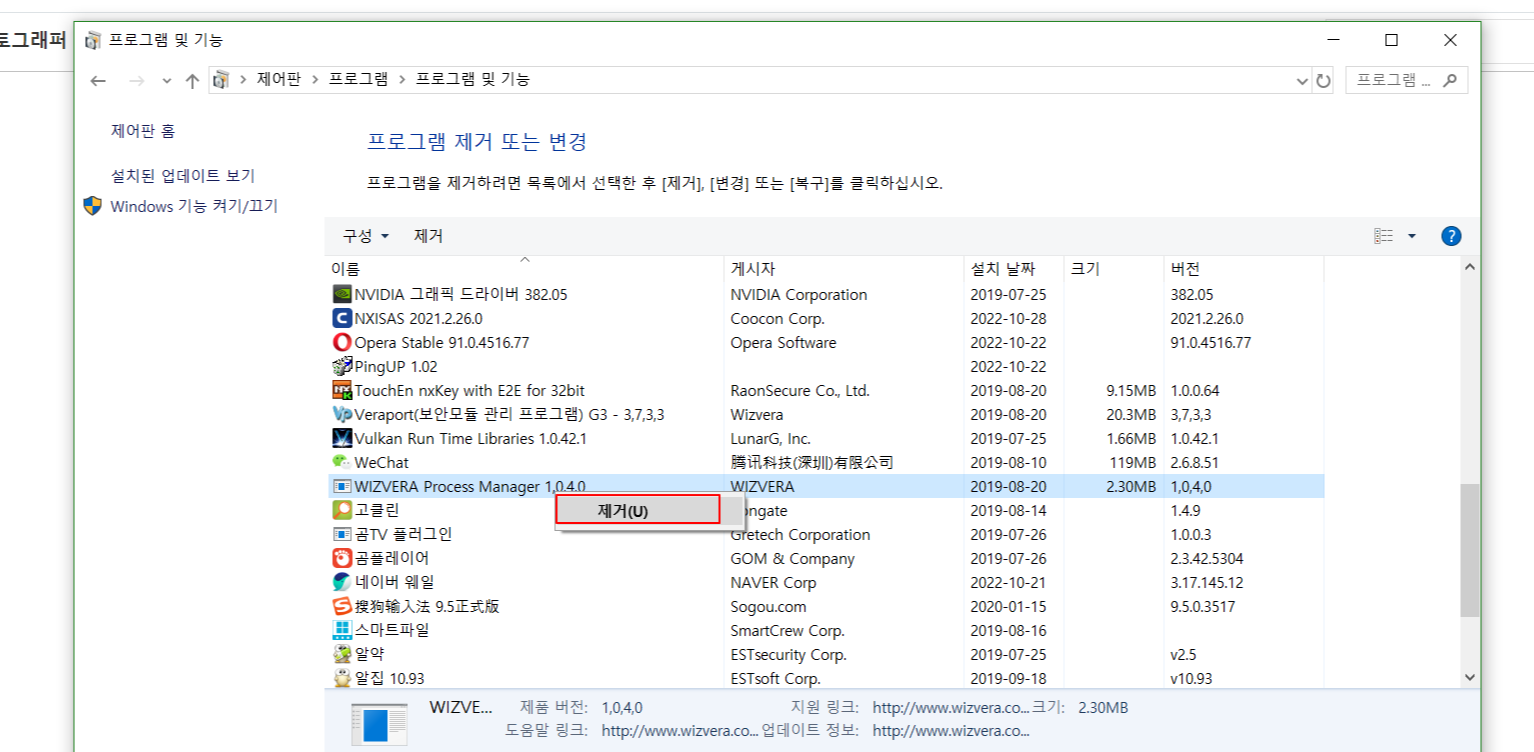Click 프로그램 in the breadcrumb path
Viewport: 1534px width, 752px height.
[358, 80]
